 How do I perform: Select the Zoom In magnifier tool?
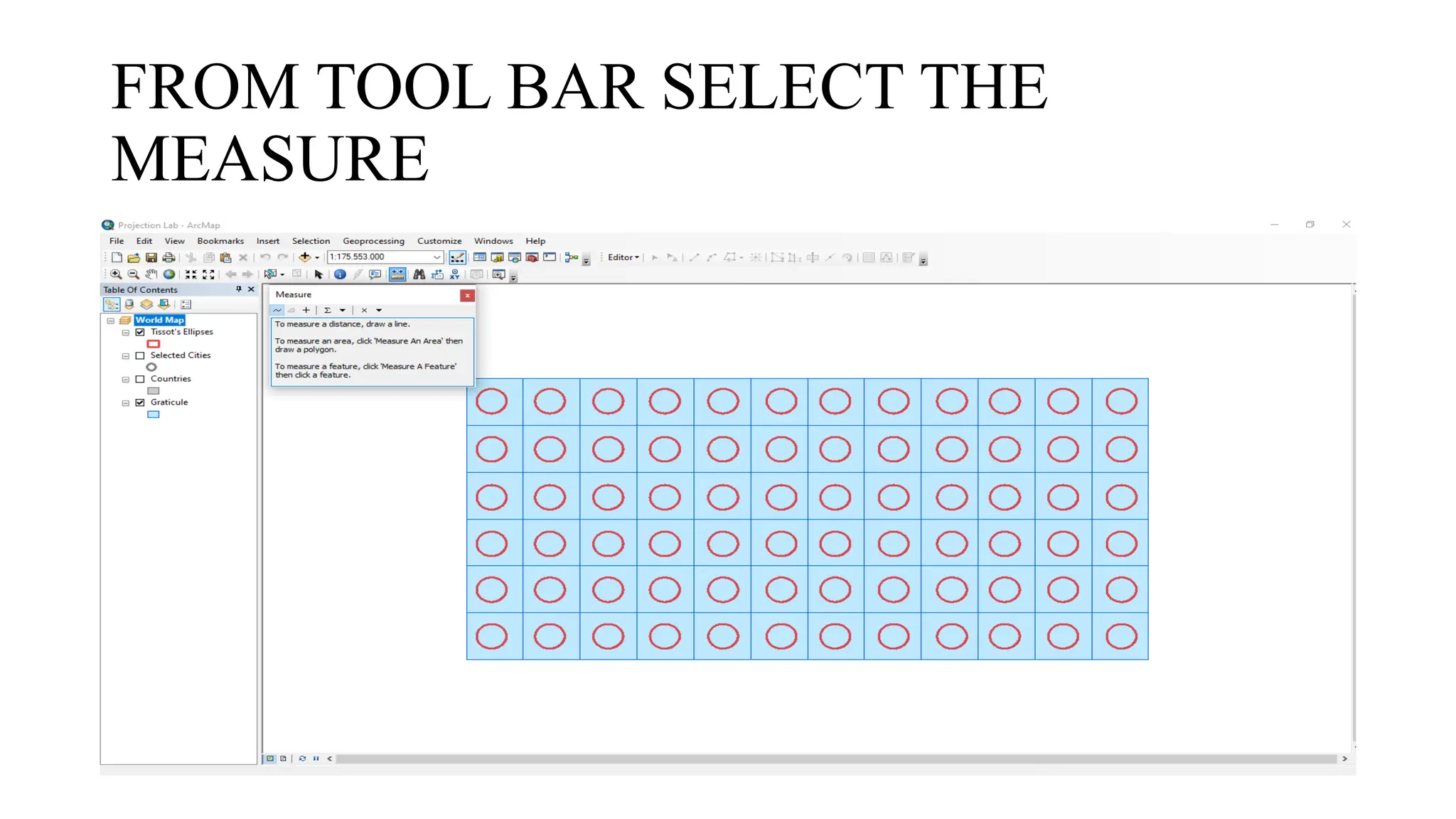click(x=116, y=274)
